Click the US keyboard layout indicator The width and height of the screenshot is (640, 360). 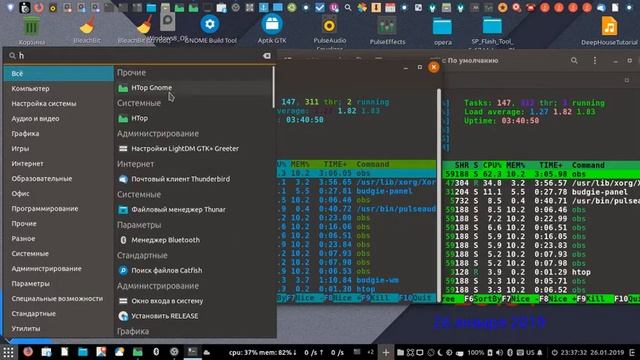[530, 352]
